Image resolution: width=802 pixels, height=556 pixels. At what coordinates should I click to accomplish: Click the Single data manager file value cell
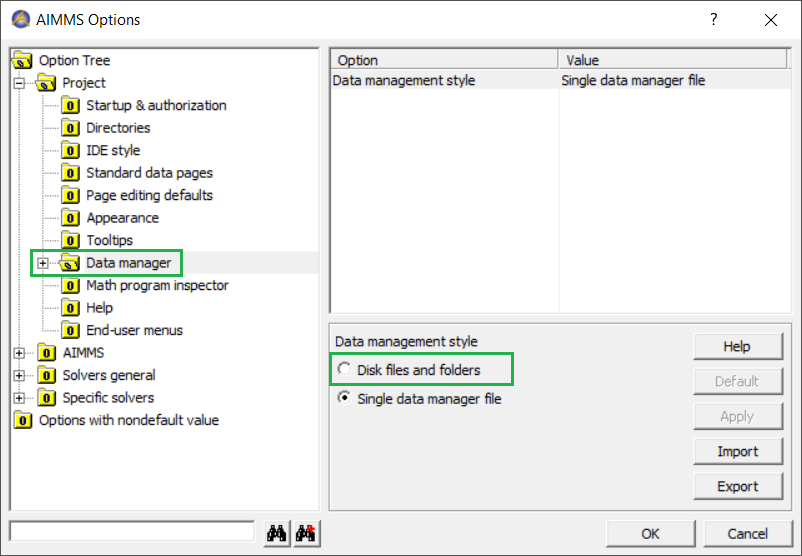pyautogui.click(x=633, y=80)
